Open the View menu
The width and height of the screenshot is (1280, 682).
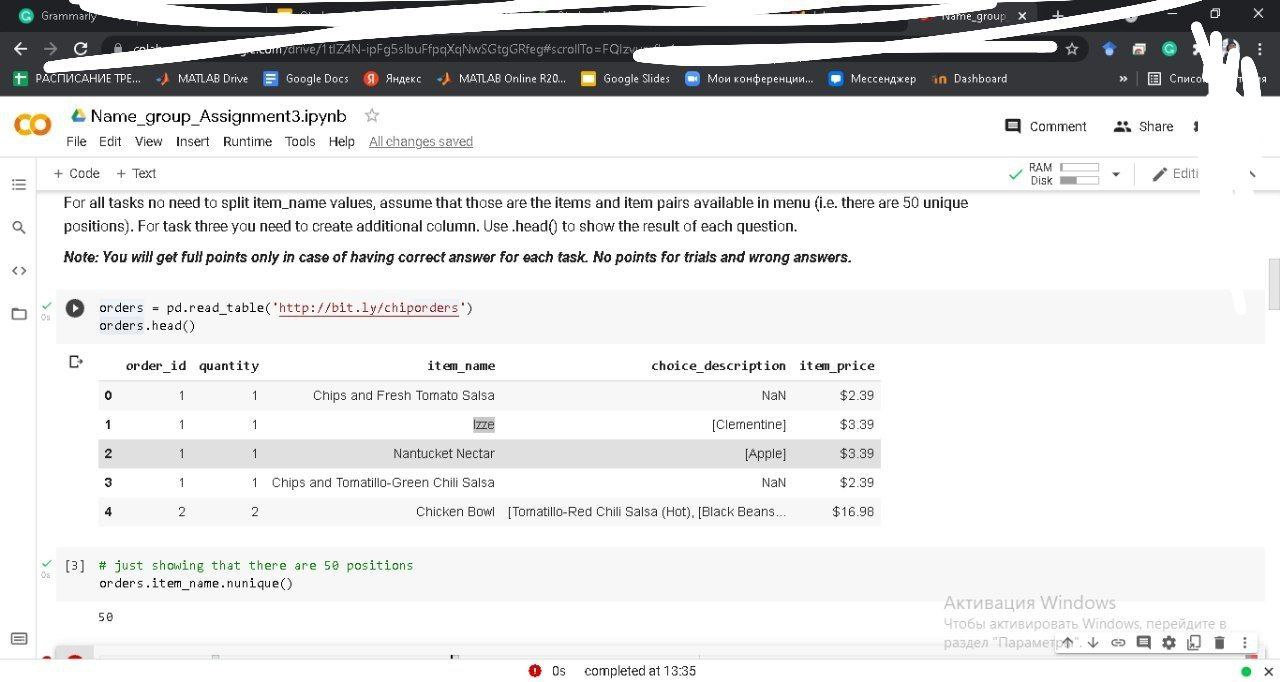coord(148,142)
